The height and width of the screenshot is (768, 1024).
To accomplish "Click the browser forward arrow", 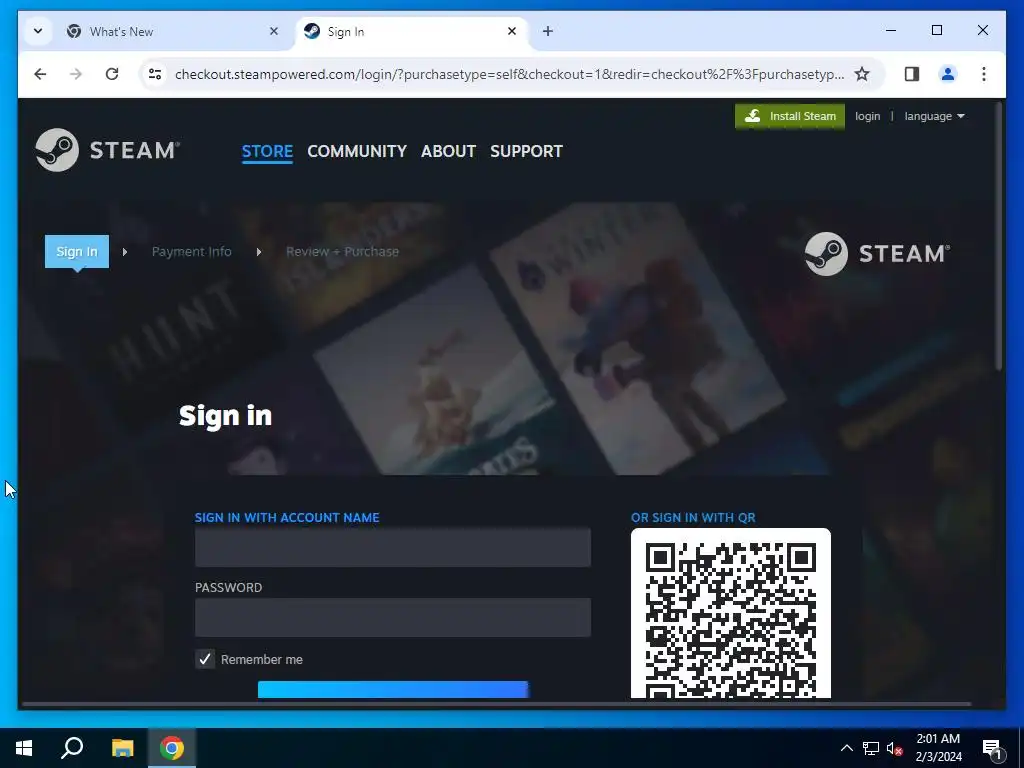I will point(76,74).
